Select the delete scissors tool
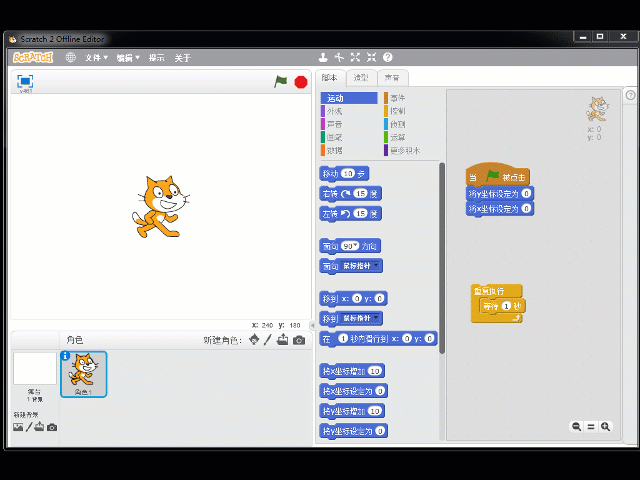Screen dimensions: 640x480 [x=339, y=58]
